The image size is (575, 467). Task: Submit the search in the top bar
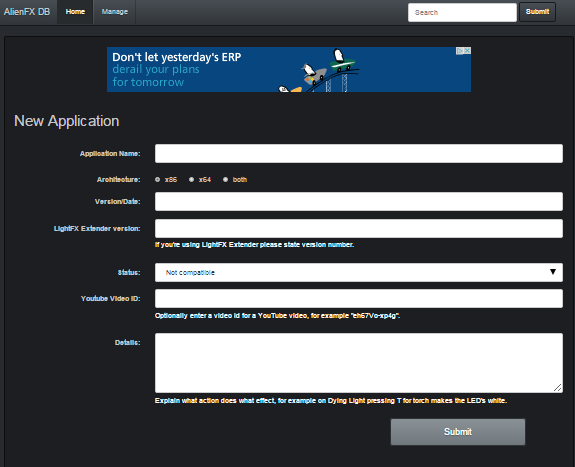point(537,12)
